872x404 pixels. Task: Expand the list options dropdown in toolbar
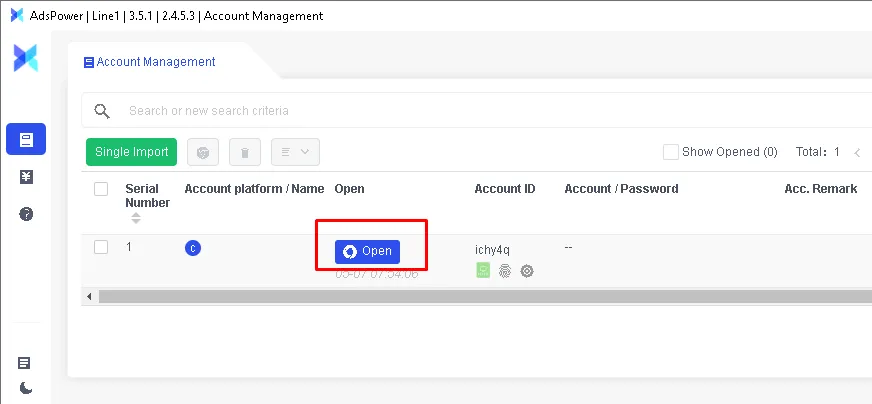295,152
